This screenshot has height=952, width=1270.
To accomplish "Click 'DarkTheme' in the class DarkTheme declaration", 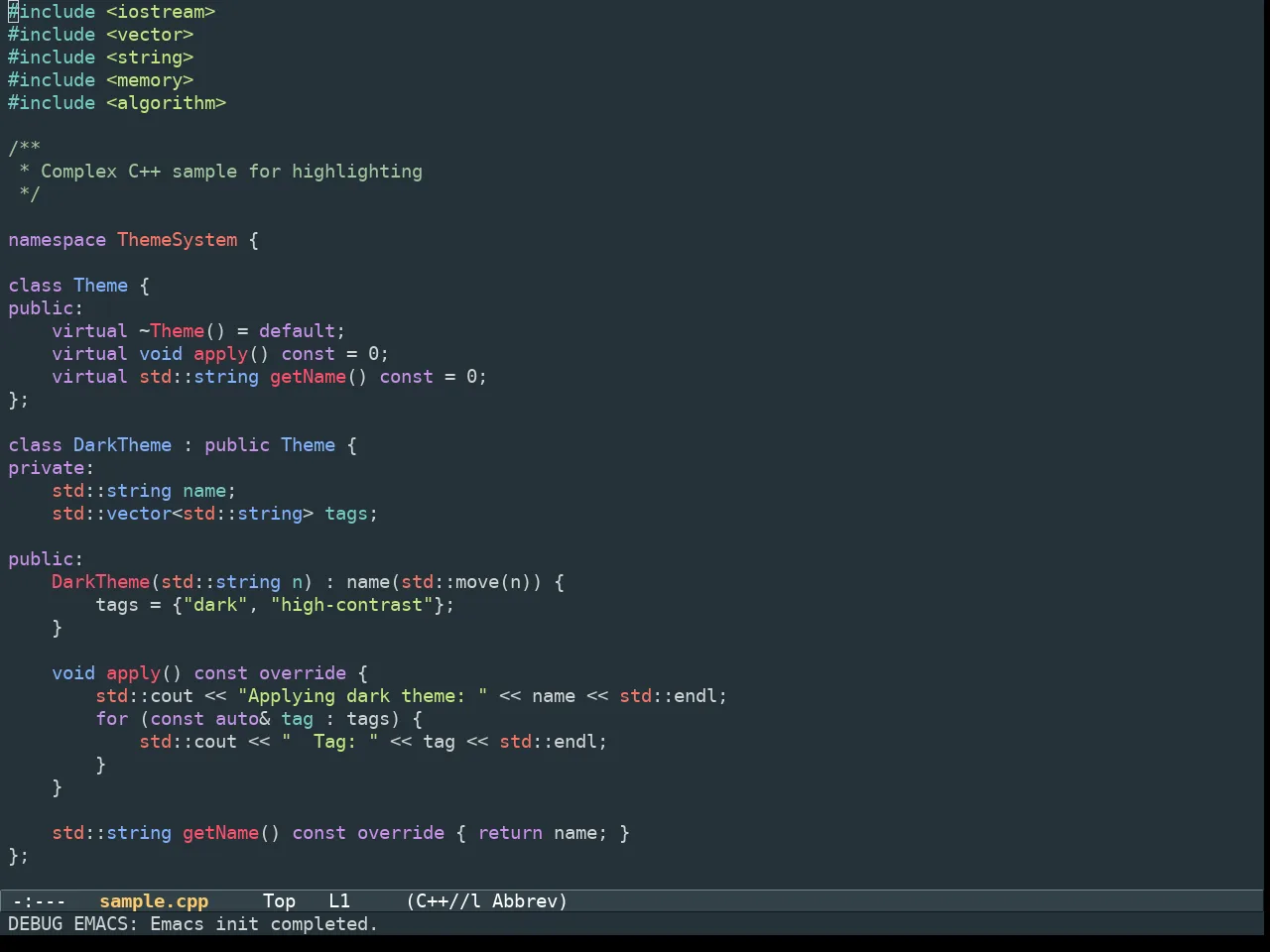I will point(123,445).
